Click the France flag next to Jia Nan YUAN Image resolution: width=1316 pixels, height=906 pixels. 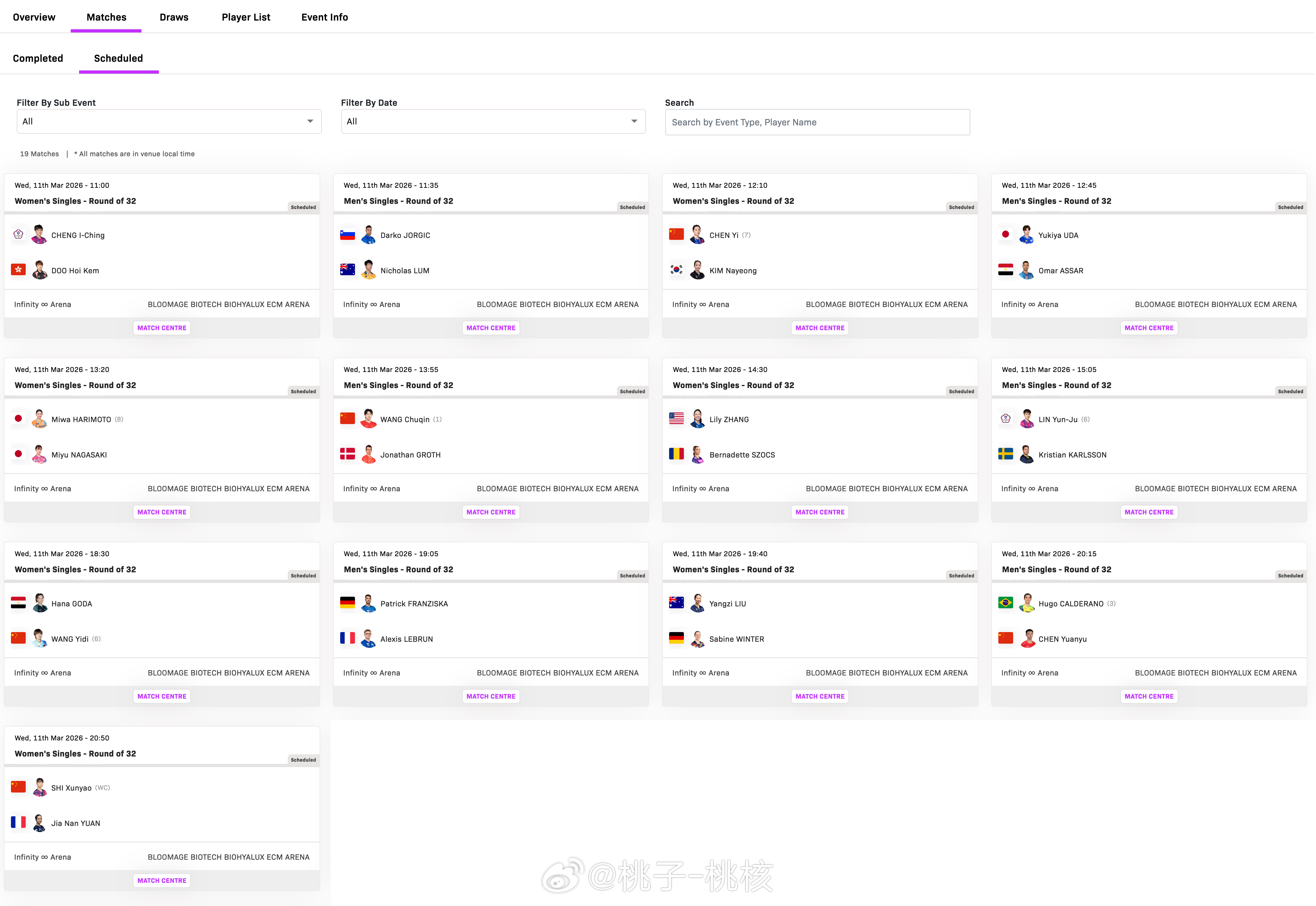(x=19, y=822)
